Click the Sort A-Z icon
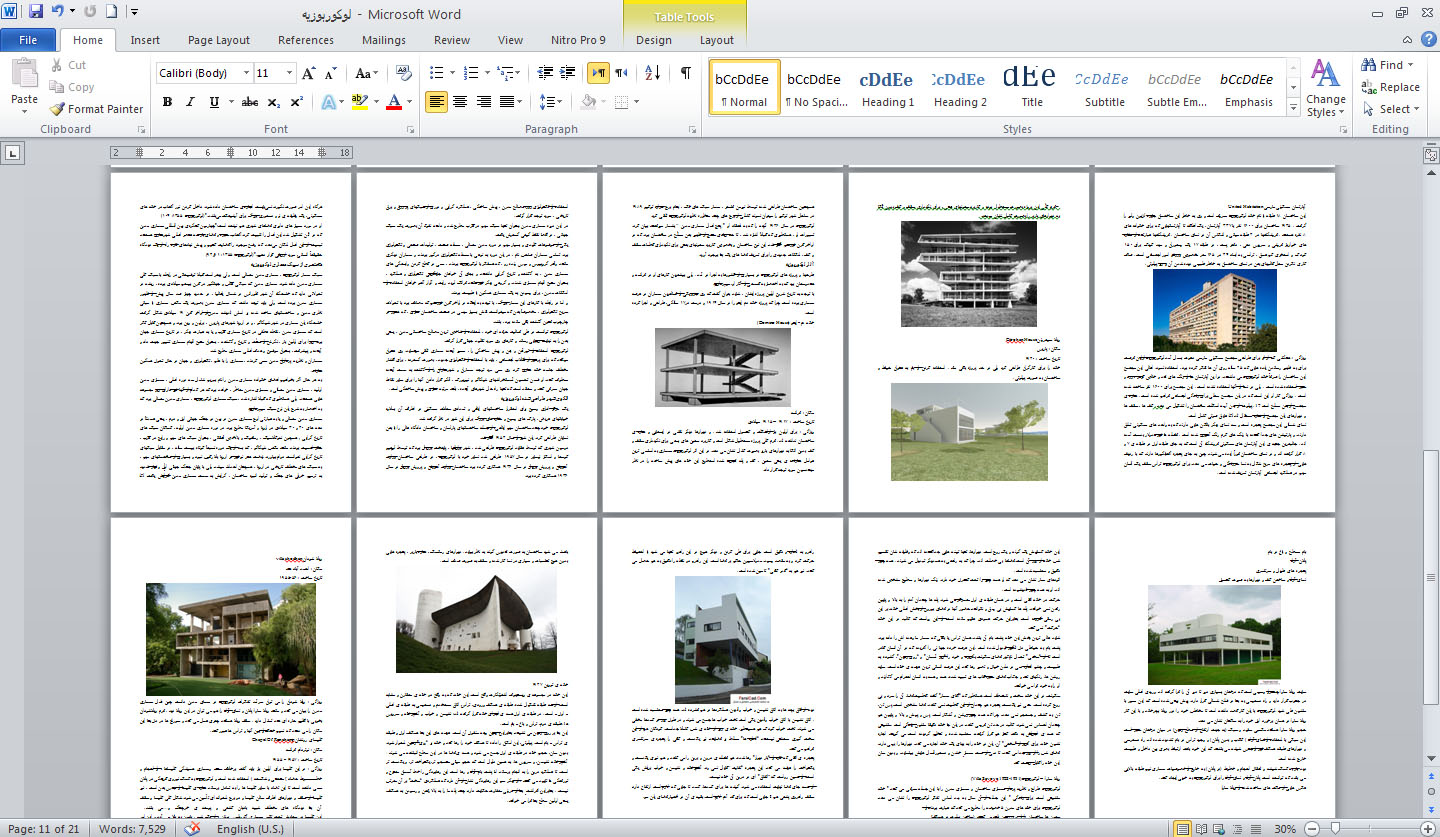This screenshot has width=1440, height=837. [x=653, y=73]
